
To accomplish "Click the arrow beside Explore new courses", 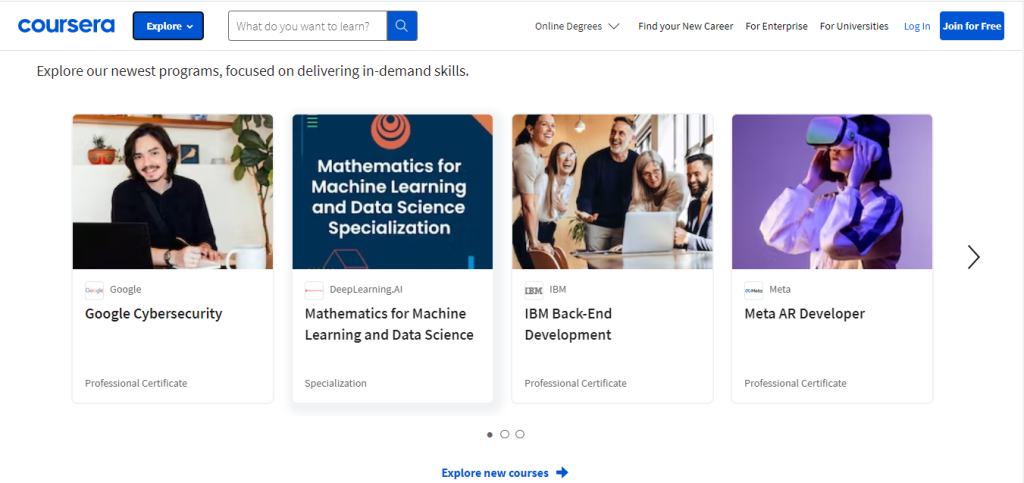I will [562, 472].
